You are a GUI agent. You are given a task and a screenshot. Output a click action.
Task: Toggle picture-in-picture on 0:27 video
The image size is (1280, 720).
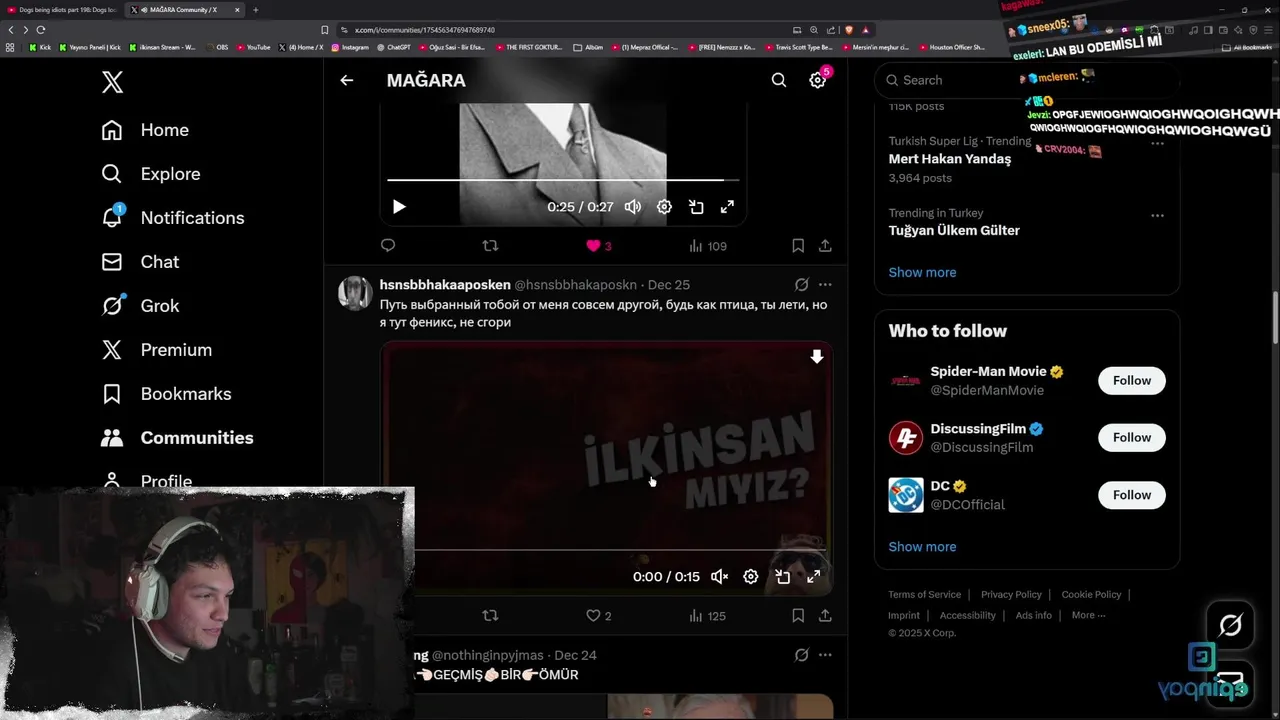click(x=696, y=207)
